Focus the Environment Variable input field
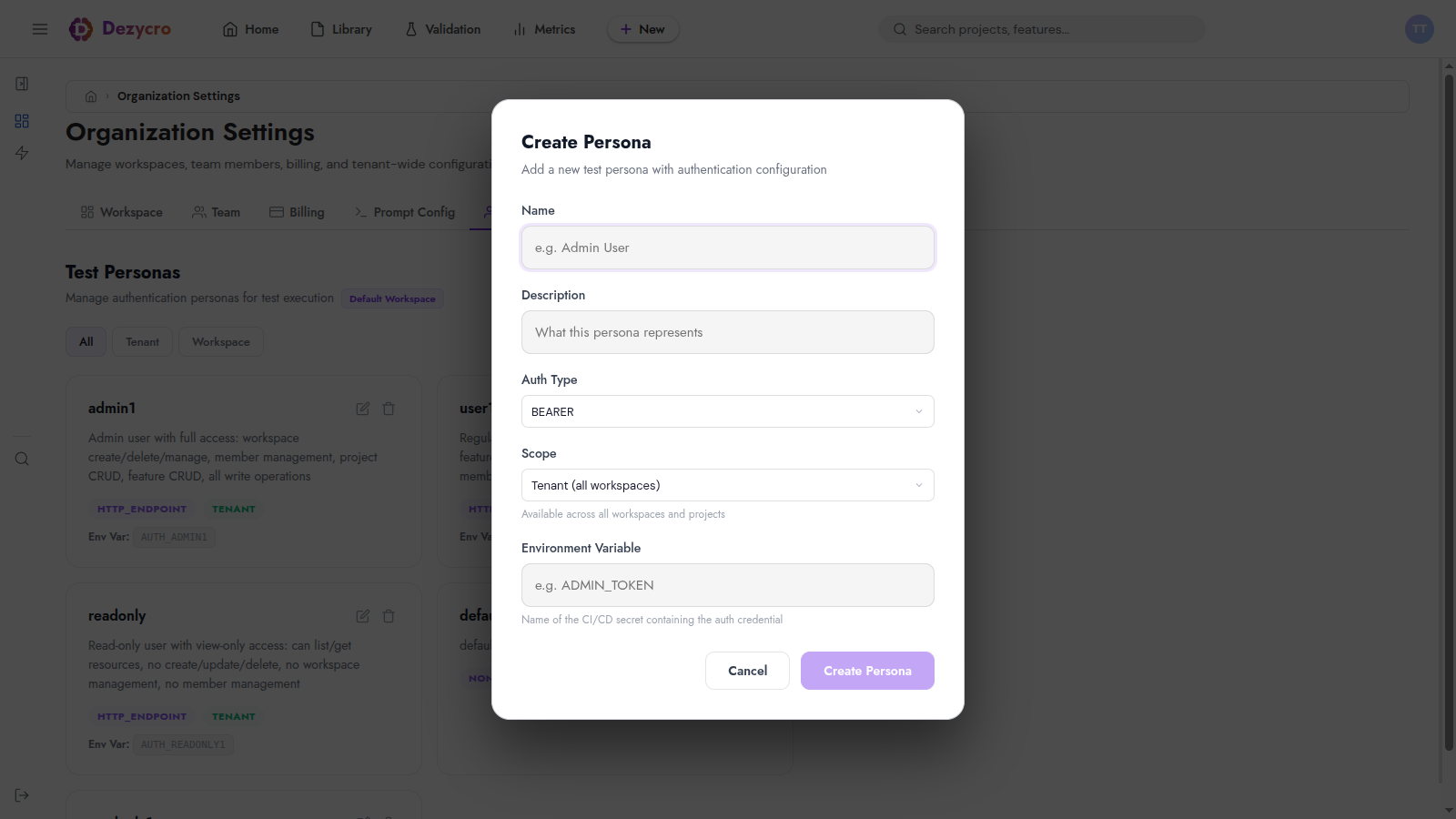 pos(728,585)
